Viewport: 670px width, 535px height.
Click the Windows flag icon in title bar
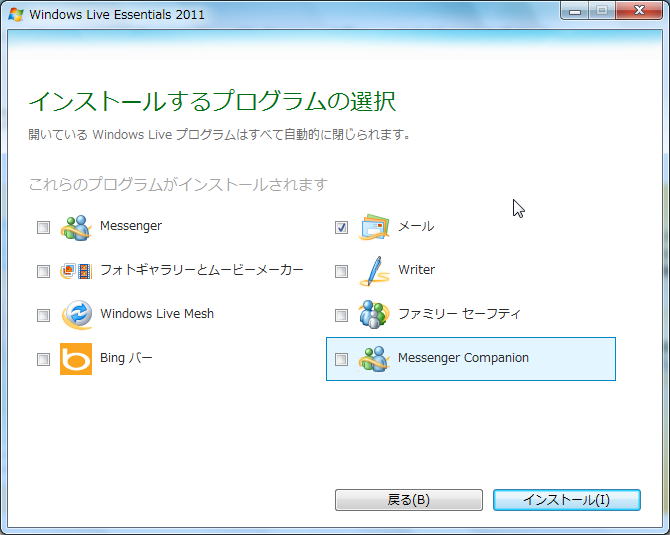click(16, 15)
